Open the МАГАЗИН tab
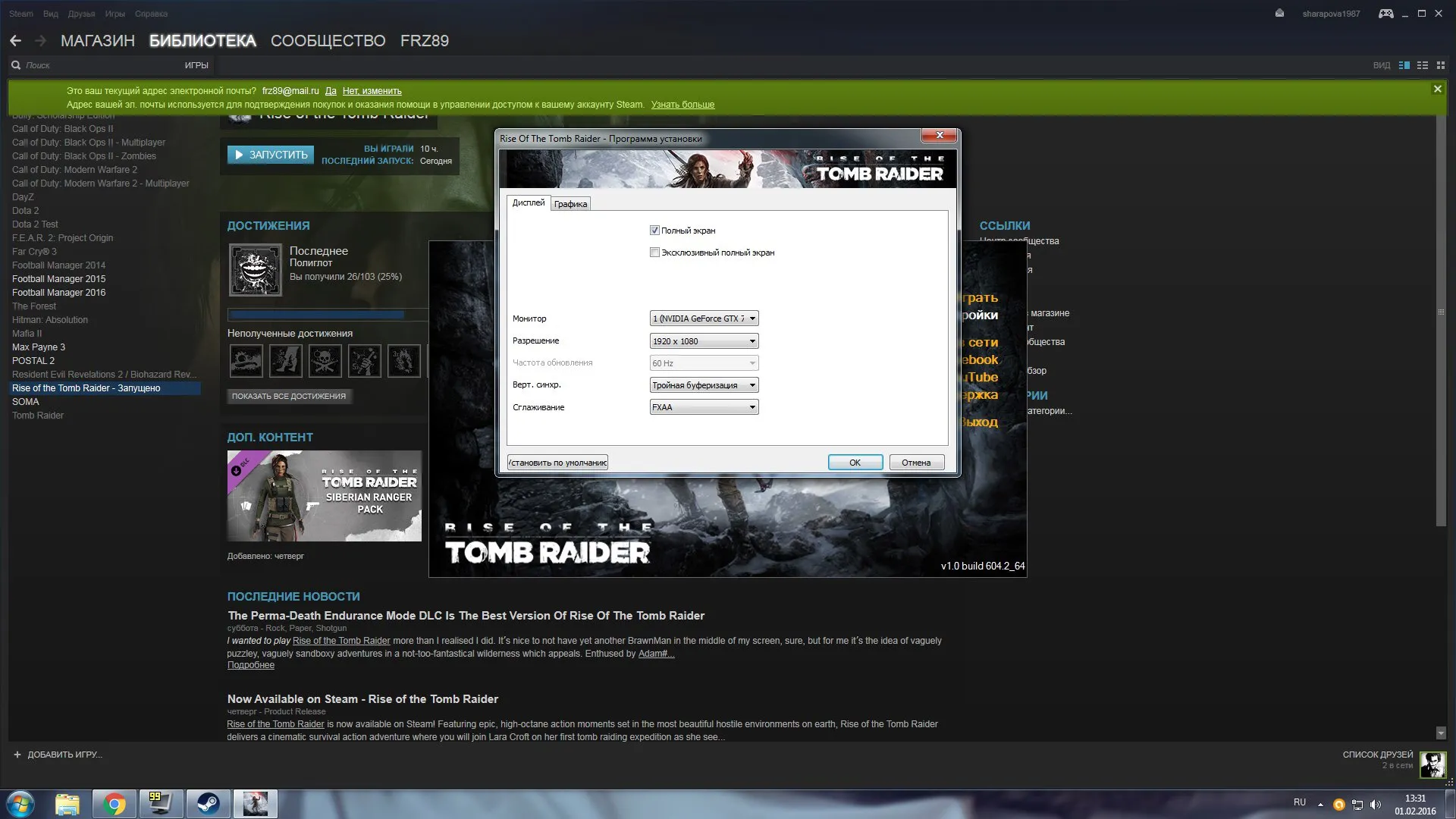 [98, 41]
